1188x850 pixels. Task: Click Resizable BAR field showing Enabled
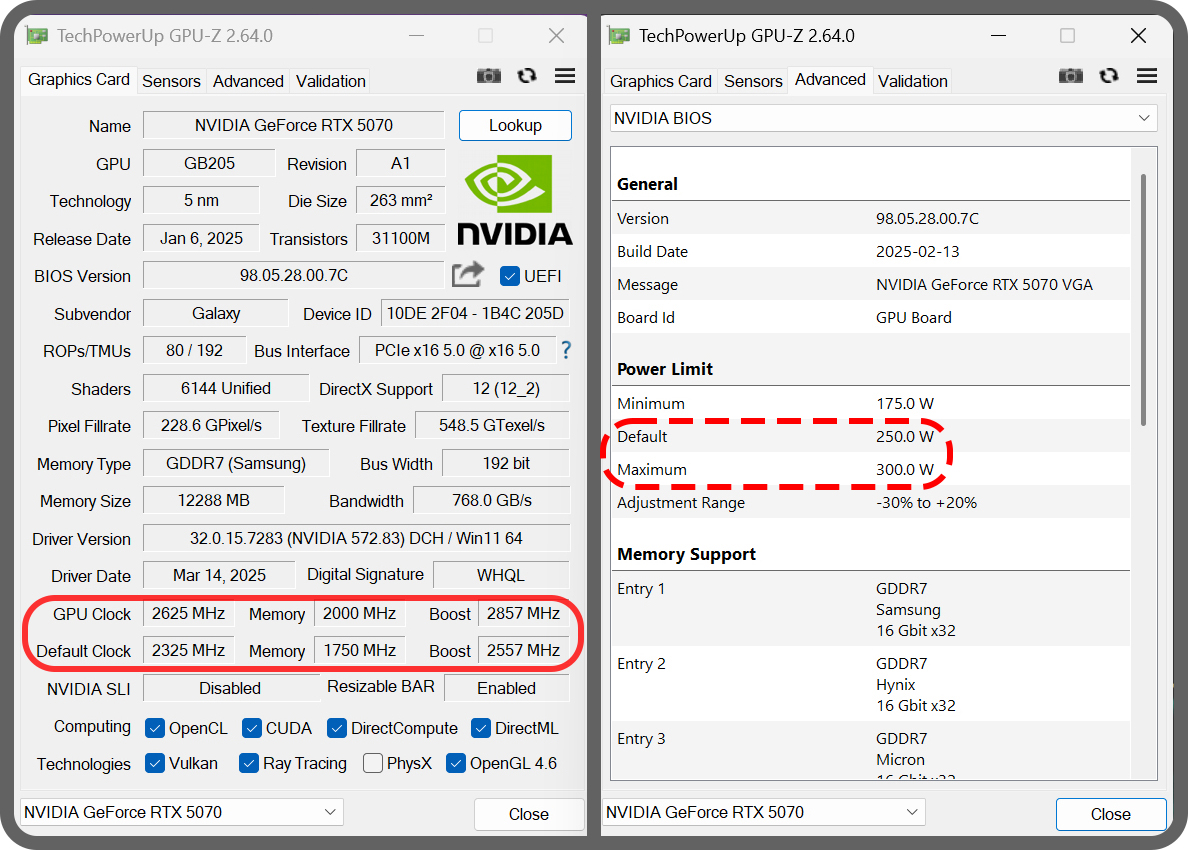click(506, 688)
